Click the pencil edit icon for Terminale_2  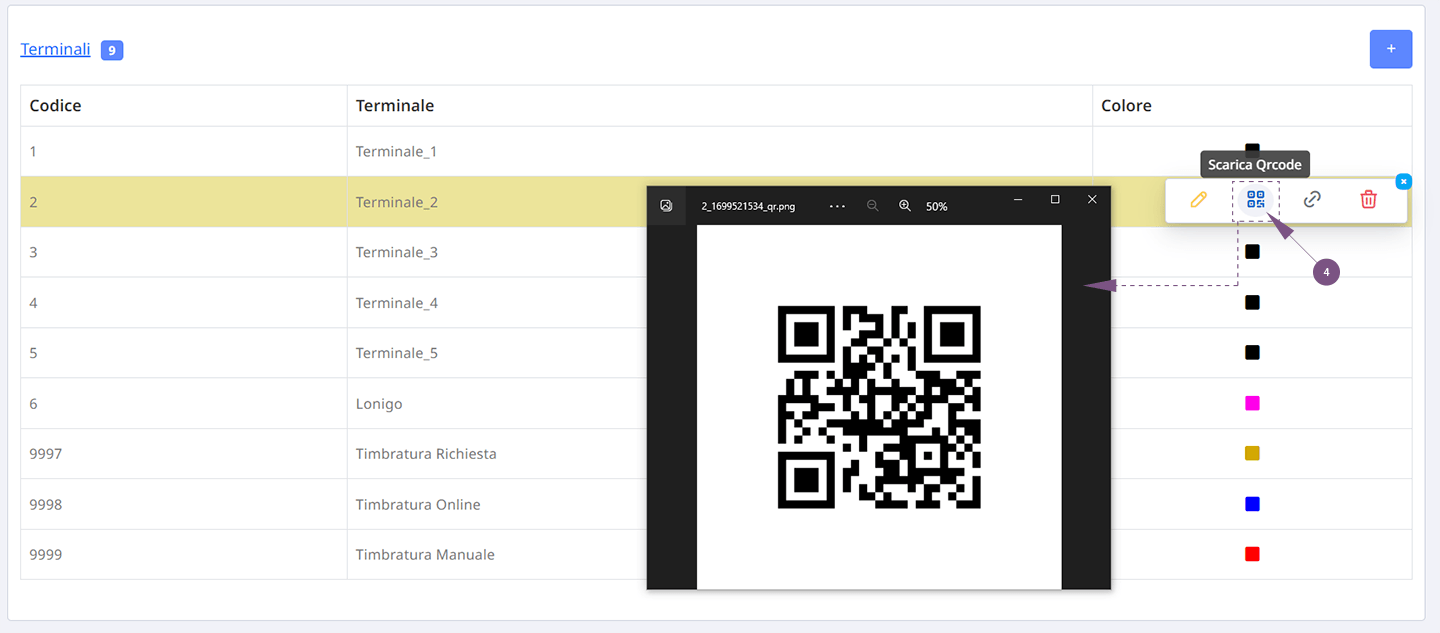tap(1198, 199)
